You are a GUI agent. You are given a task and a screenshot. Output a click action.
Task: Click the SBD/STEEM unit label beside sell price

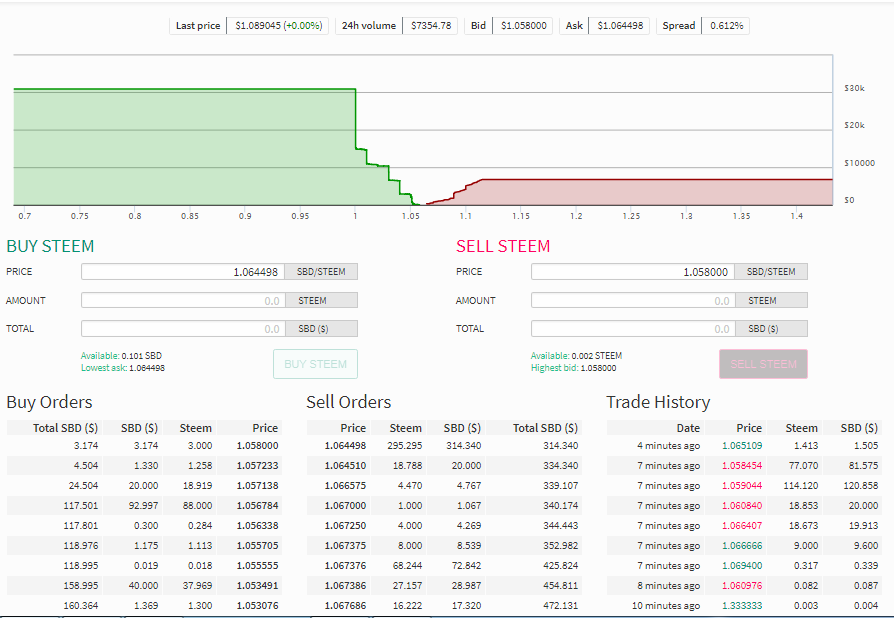pyautogui.click(x=771, y=271)
